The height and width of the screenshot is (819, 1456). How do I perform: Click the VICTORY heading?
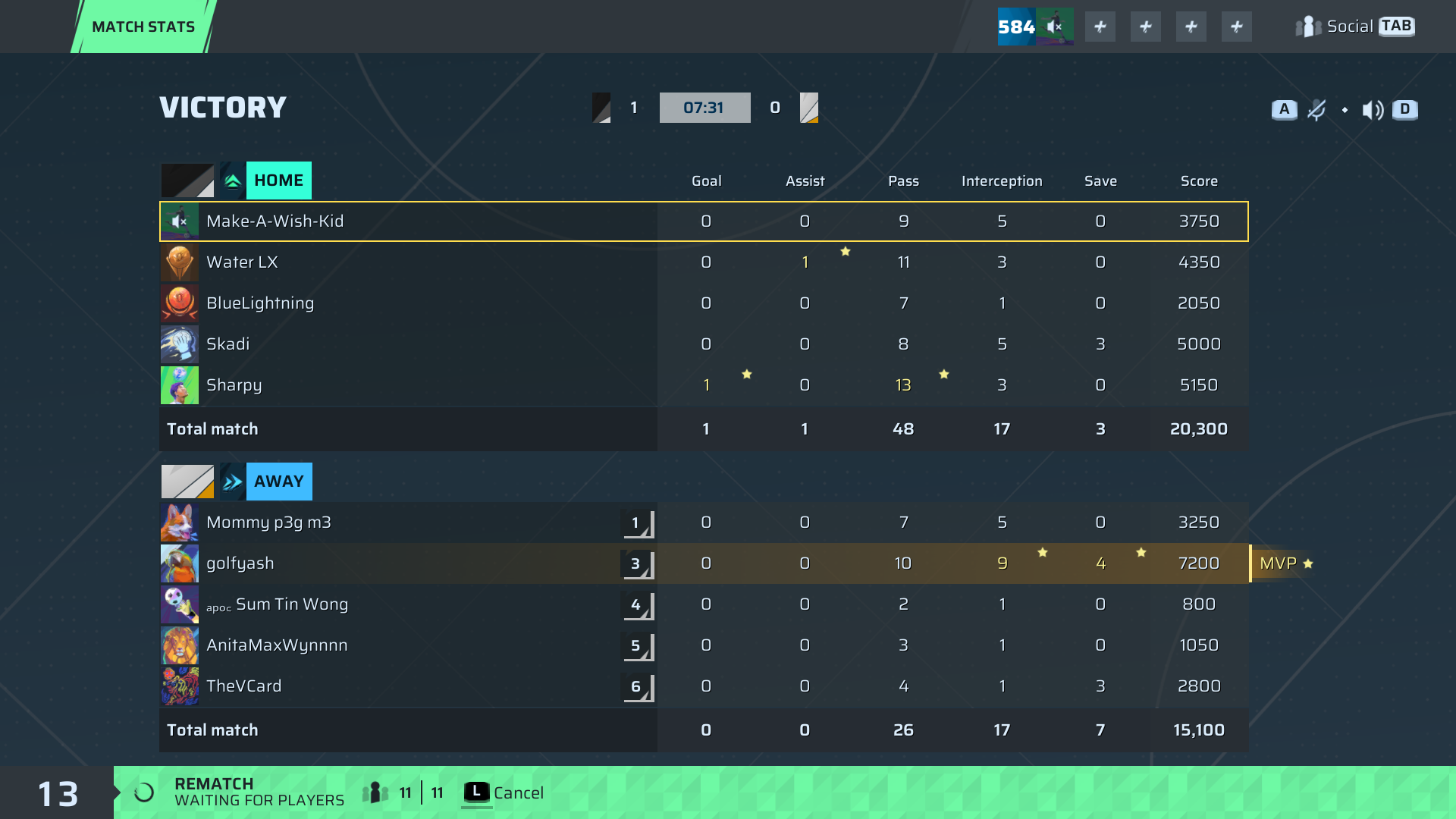pos(223,108)
